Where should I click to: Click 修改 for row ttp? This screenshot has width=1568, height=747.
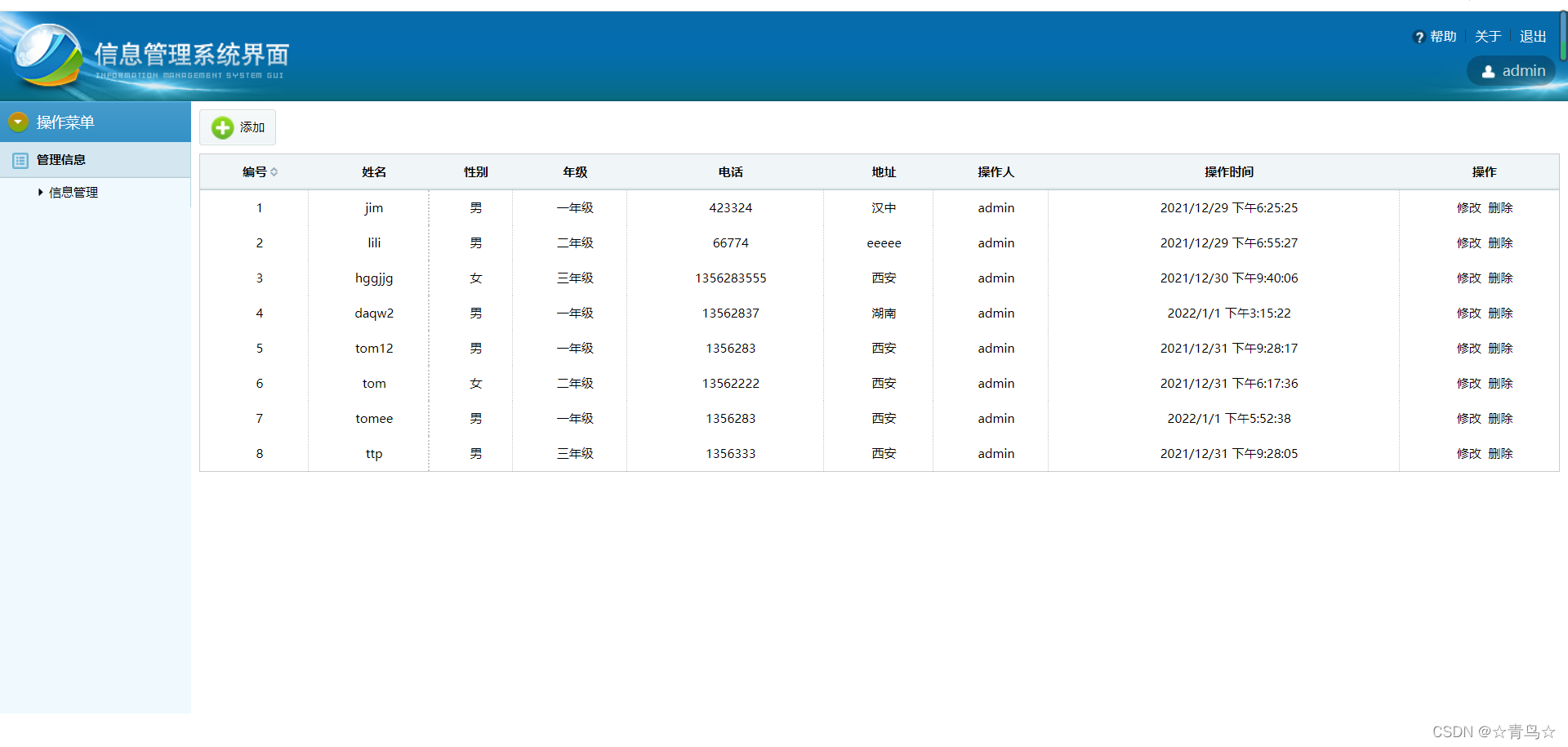click(x=1468, y=454)
